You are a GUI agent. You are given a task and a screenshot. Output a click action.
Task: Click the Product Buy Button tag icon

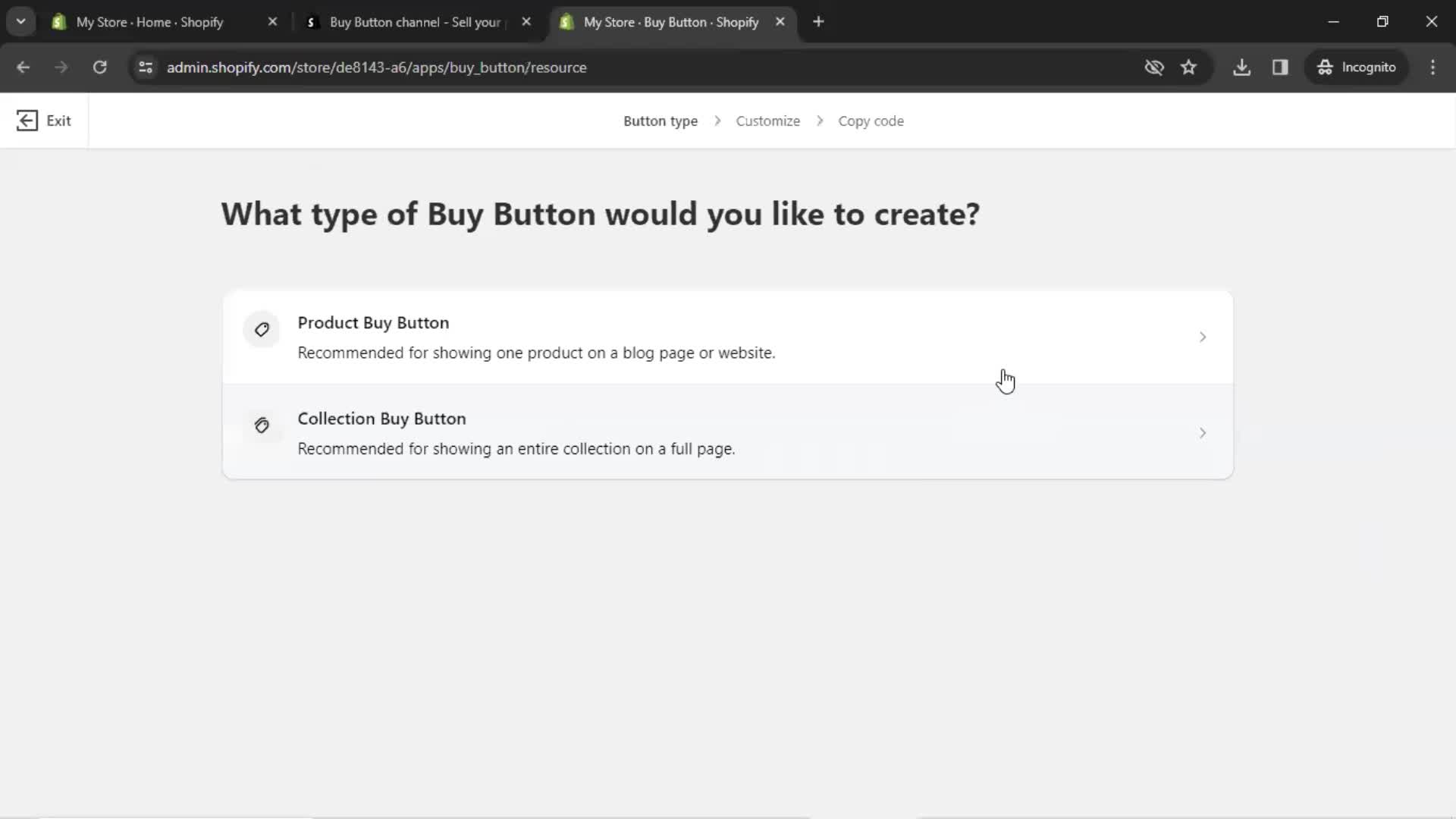(262, 330)
